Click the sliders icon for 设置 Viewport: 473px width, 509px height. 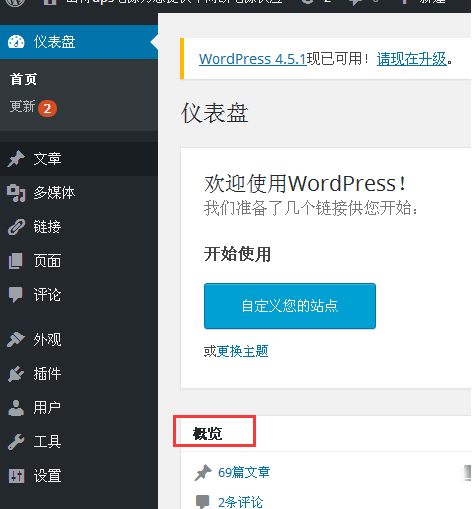click(16, 476)
